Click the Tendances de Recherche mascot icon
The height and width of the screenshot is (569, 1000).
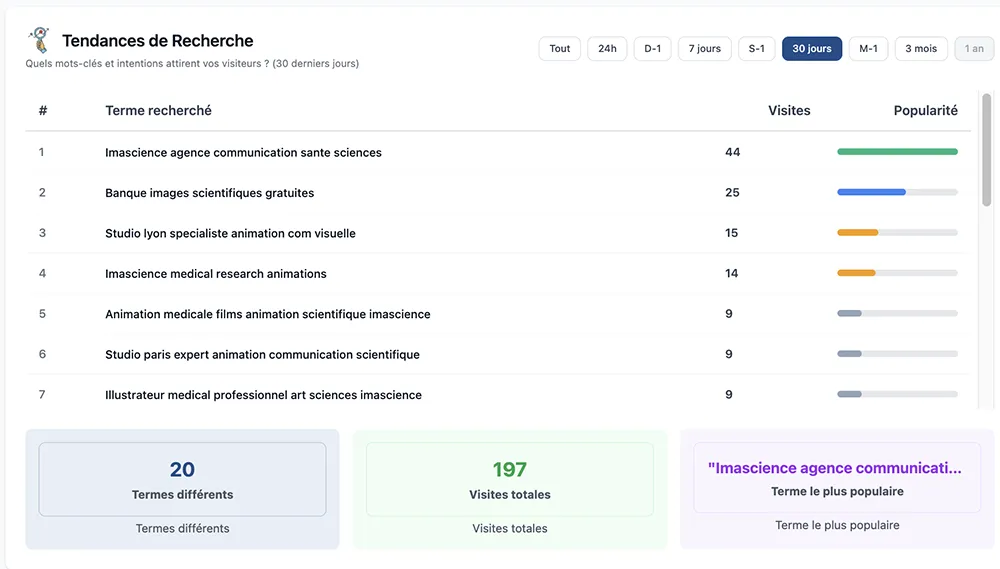[39, 40]
